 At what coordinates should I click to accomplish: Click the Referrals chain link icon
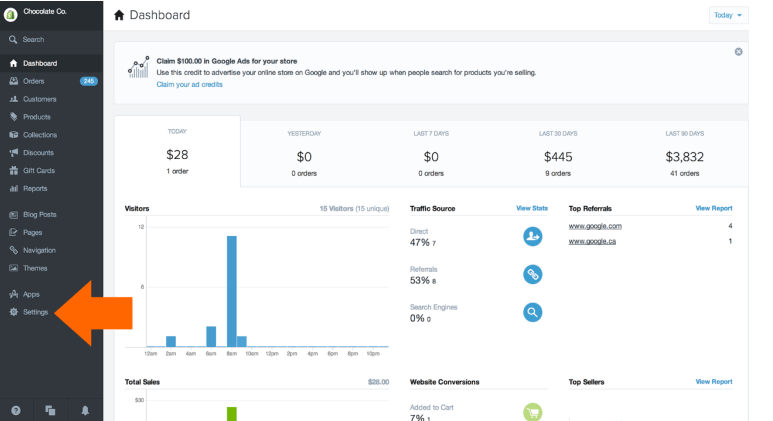tap(532, 274)
